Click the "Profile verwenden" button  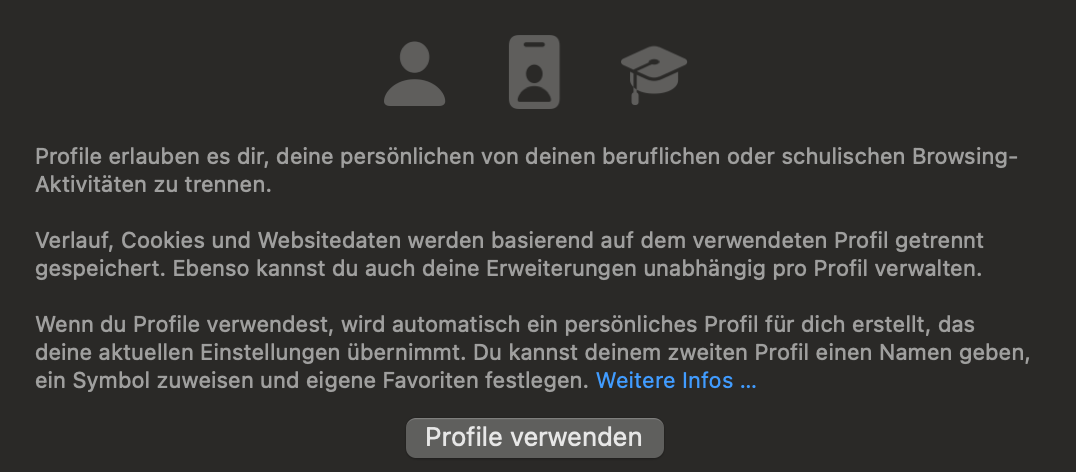click(535, 438)
